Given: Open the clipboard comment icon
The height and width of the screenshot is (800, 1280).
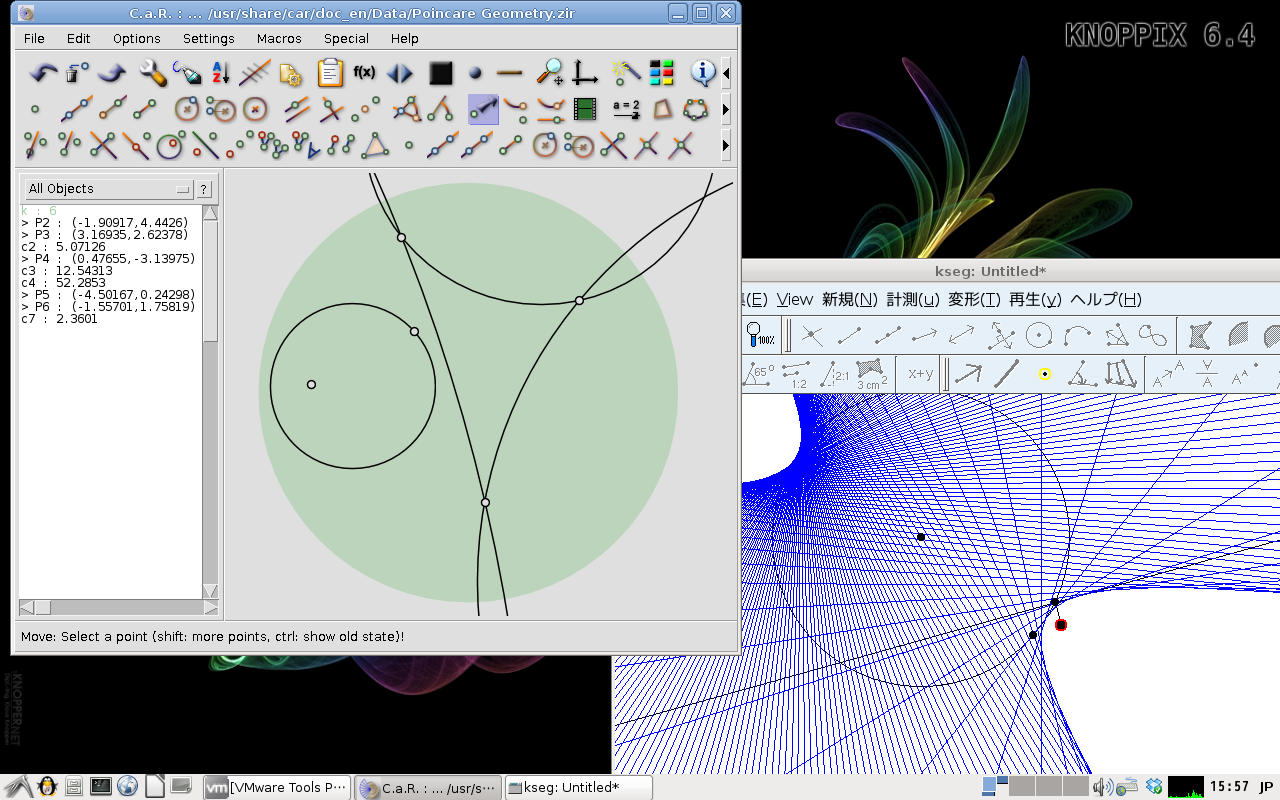Looking at the screenshot, I should [x=329, y=73].
